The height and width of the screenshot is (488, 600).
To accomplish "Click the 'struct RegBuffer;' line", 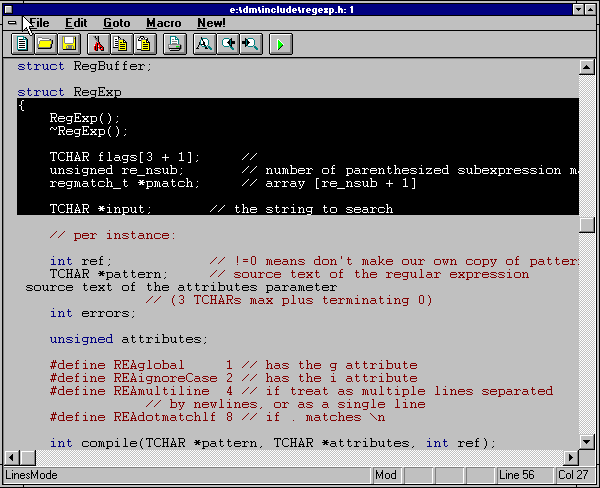I will [x=85, y=66].
